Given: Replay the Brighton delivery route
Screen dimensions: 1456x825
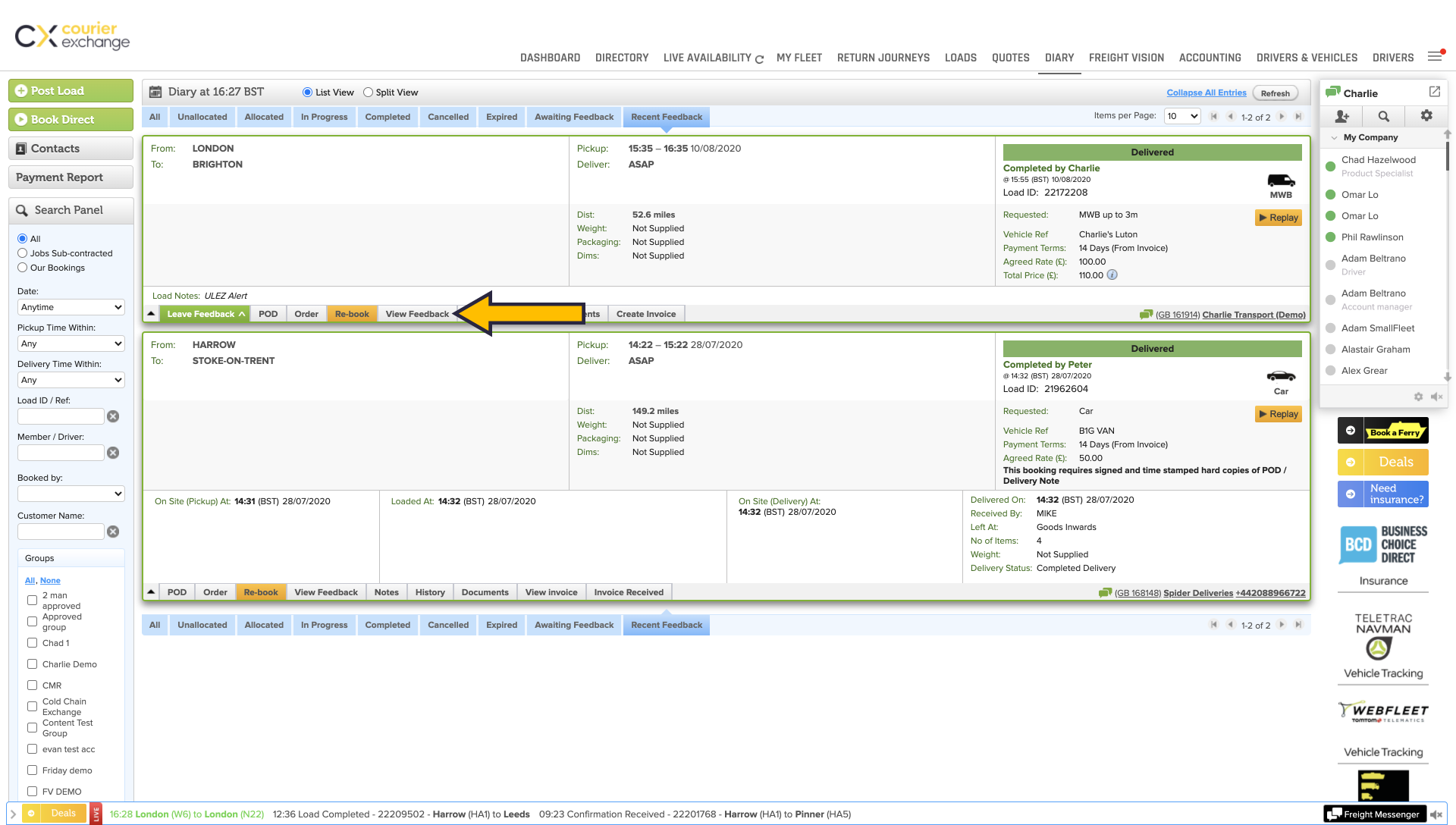Looking at the screenshot, I should (x=1278, y=218).
